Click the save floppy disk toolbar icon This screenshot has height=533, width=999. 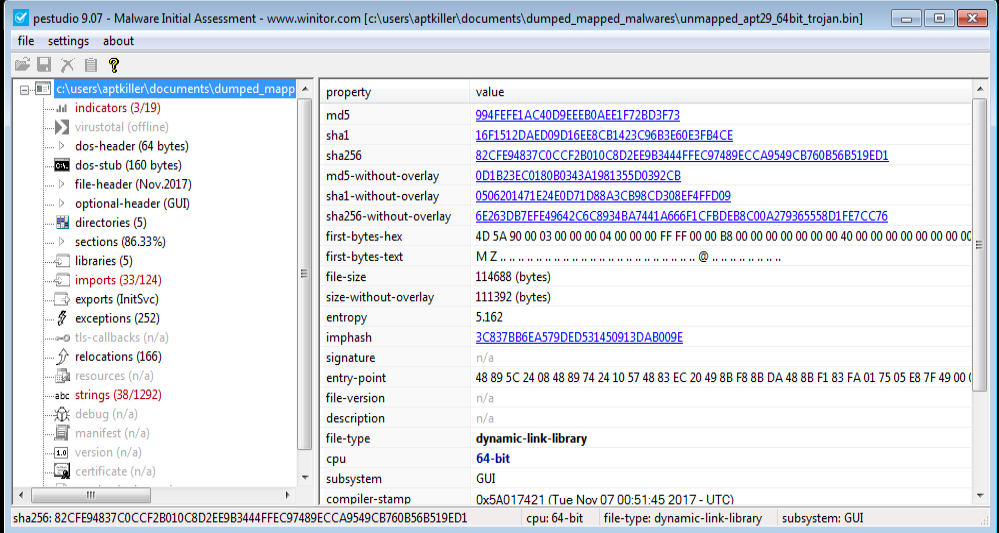click(44, 64)
